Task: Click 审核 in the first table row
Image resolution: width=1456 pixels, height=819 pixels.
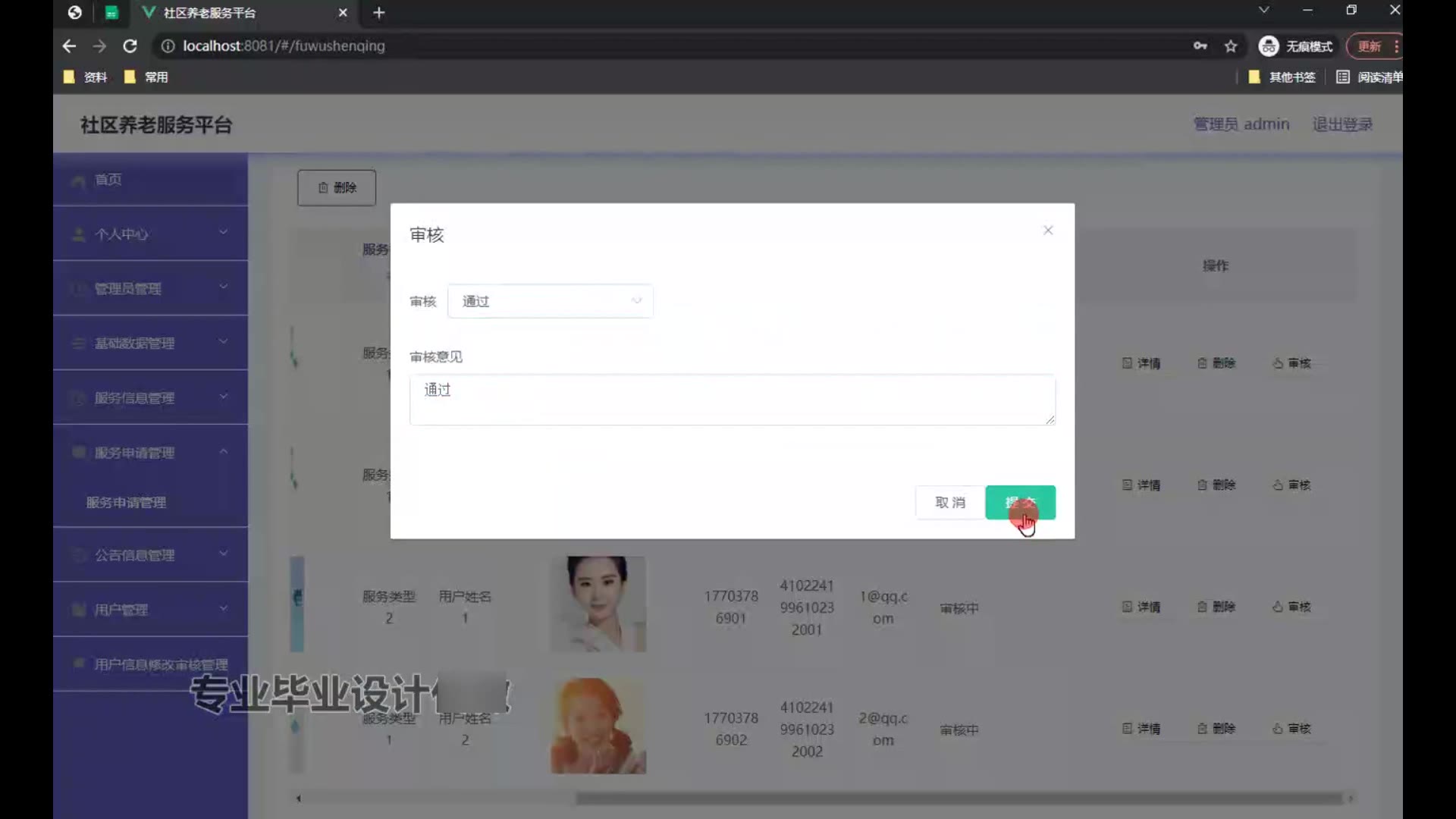Action: 1291,363
